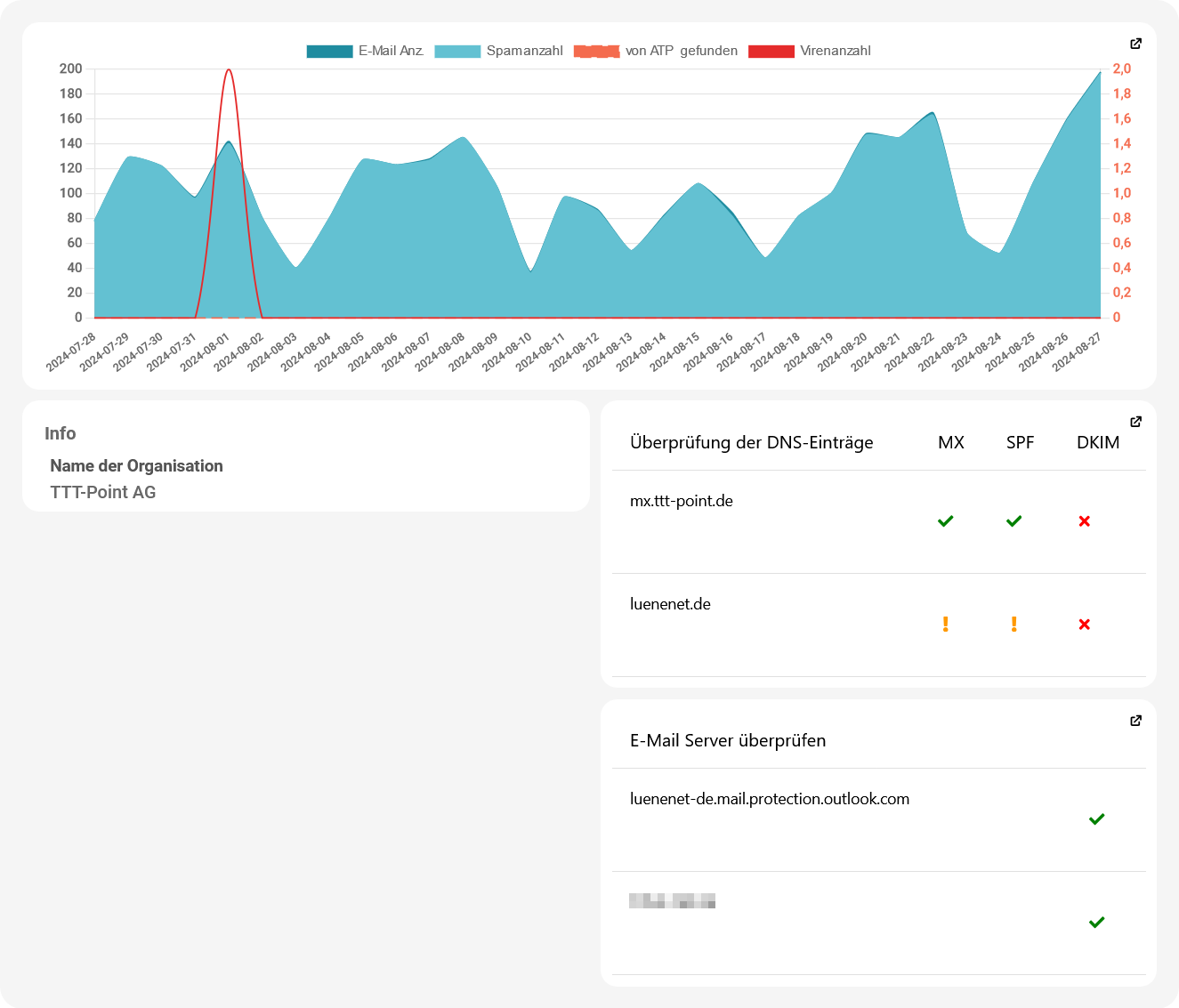This screenshot has height=1008, width=1179.
Task: Click MX green checkmark for mx.ttt-point.de
Action: 945,520
